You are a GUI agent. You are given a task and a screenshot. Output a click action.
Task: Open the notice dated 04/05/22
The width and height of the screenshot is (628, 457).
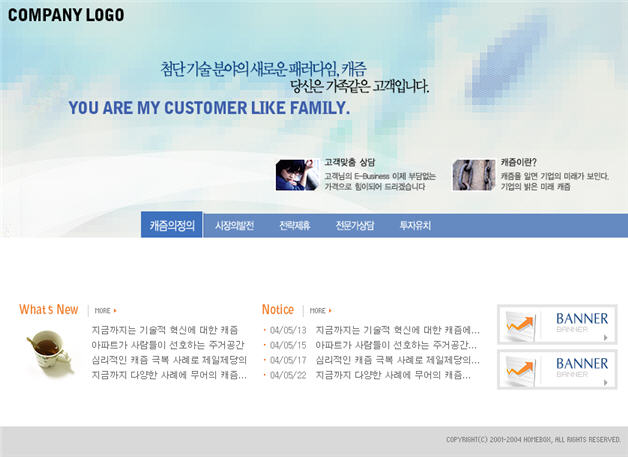393,375
